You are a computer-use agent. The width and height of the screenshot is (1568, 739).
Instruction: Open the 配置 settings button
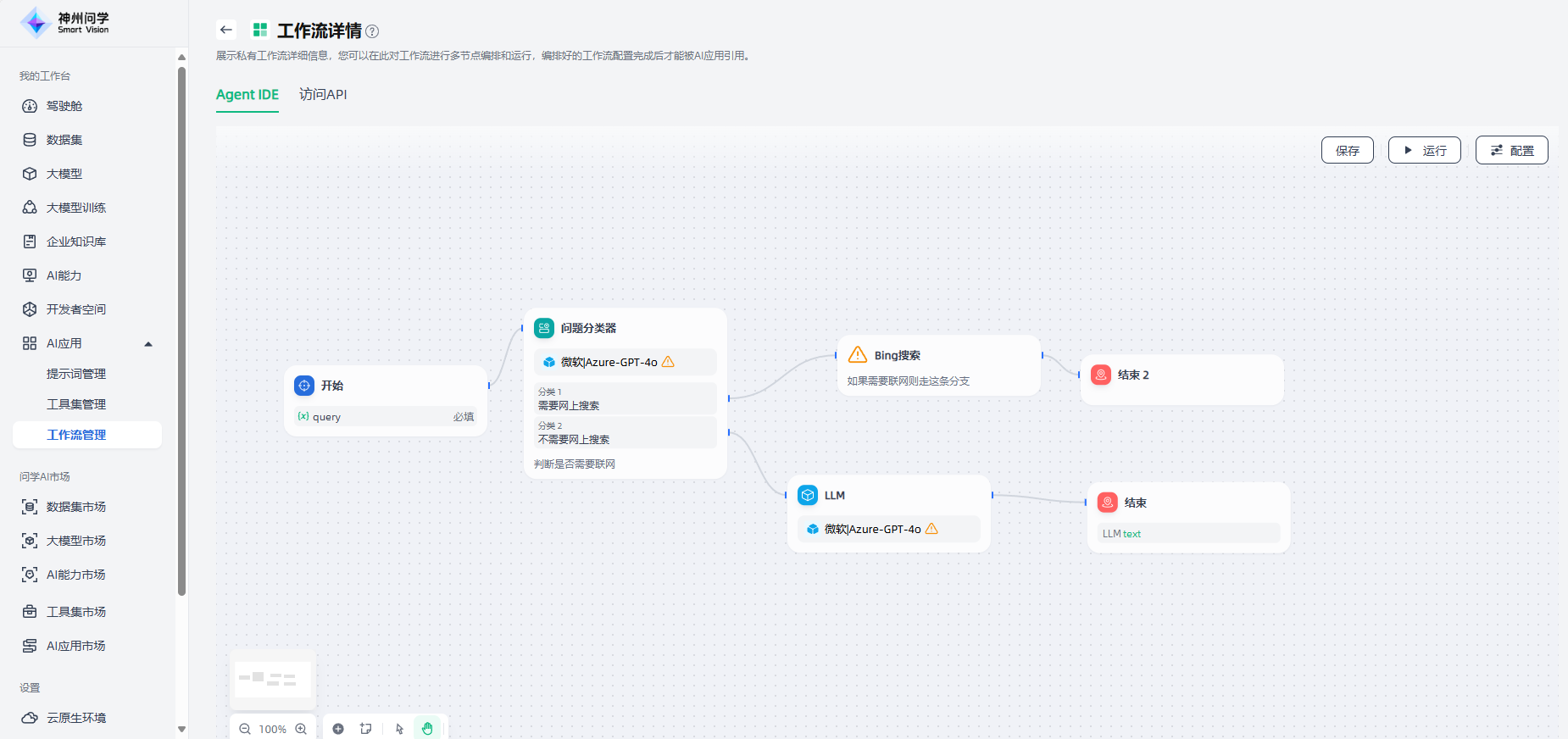pos(1511,150)
